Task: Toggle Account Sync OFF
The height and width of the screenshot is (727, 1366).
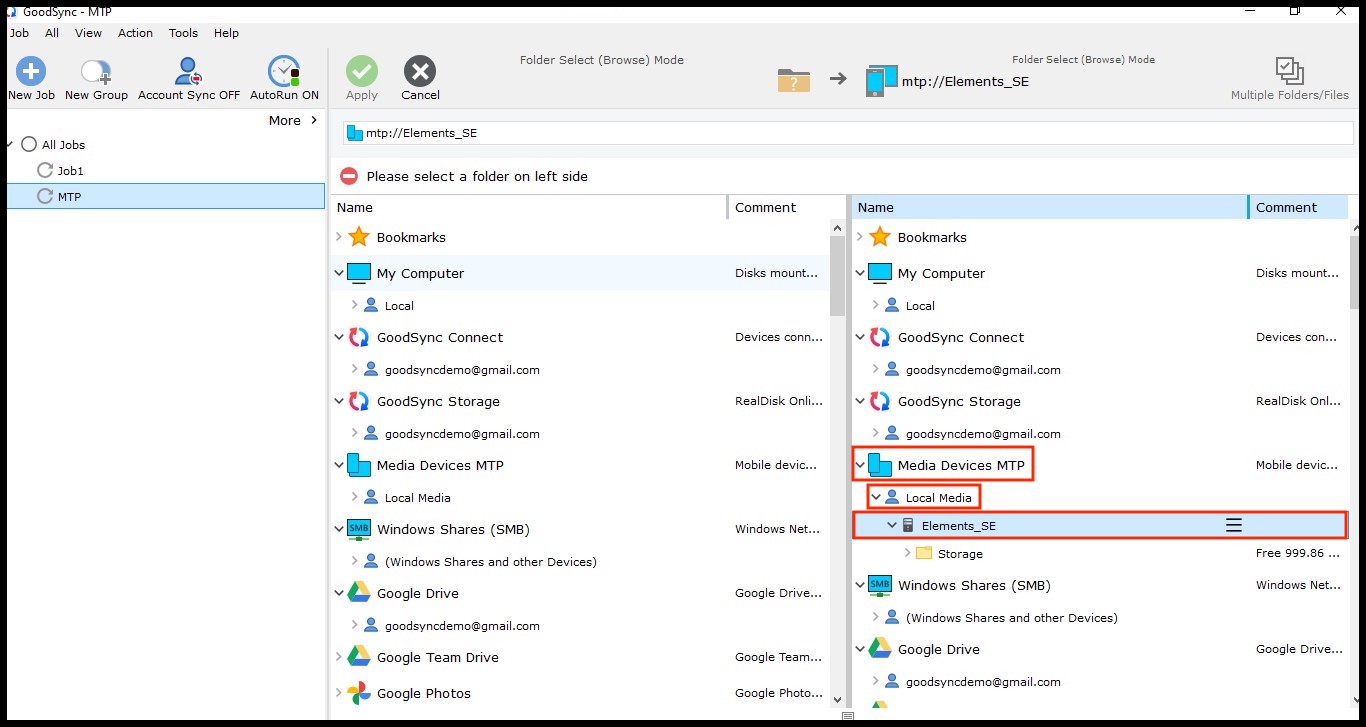Action: pos(188,72)
